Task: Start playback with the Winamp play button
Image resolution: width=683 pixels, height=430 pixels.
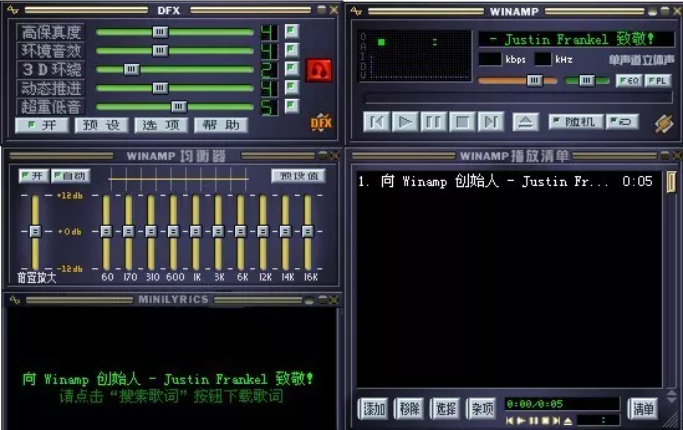Action: (405, 122)
